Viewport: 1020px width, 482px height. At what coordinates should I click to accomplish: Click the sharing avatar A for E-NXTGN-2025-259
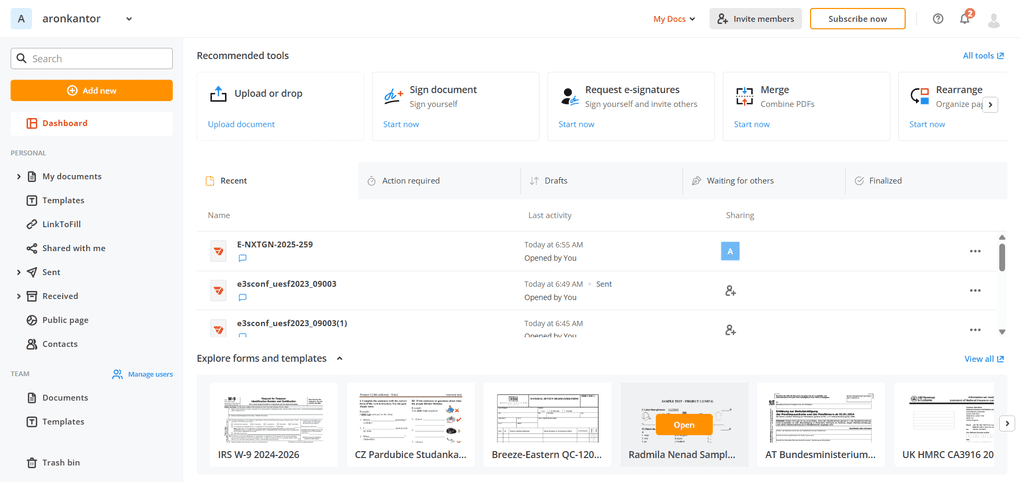click(x=730, y=251)
